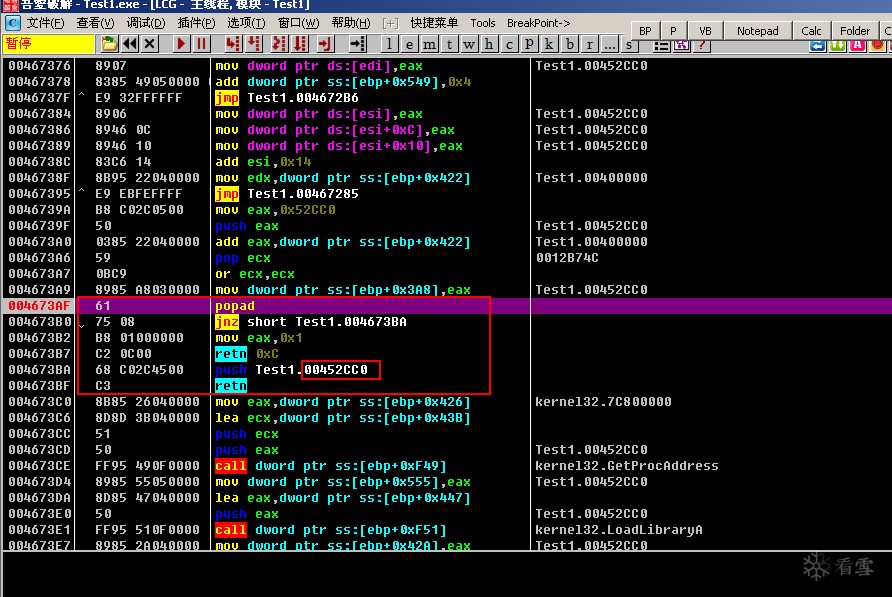Viewport: 892px width, 597px height.
Task: Click the 暂停 status field
Action: click(48, 44)
